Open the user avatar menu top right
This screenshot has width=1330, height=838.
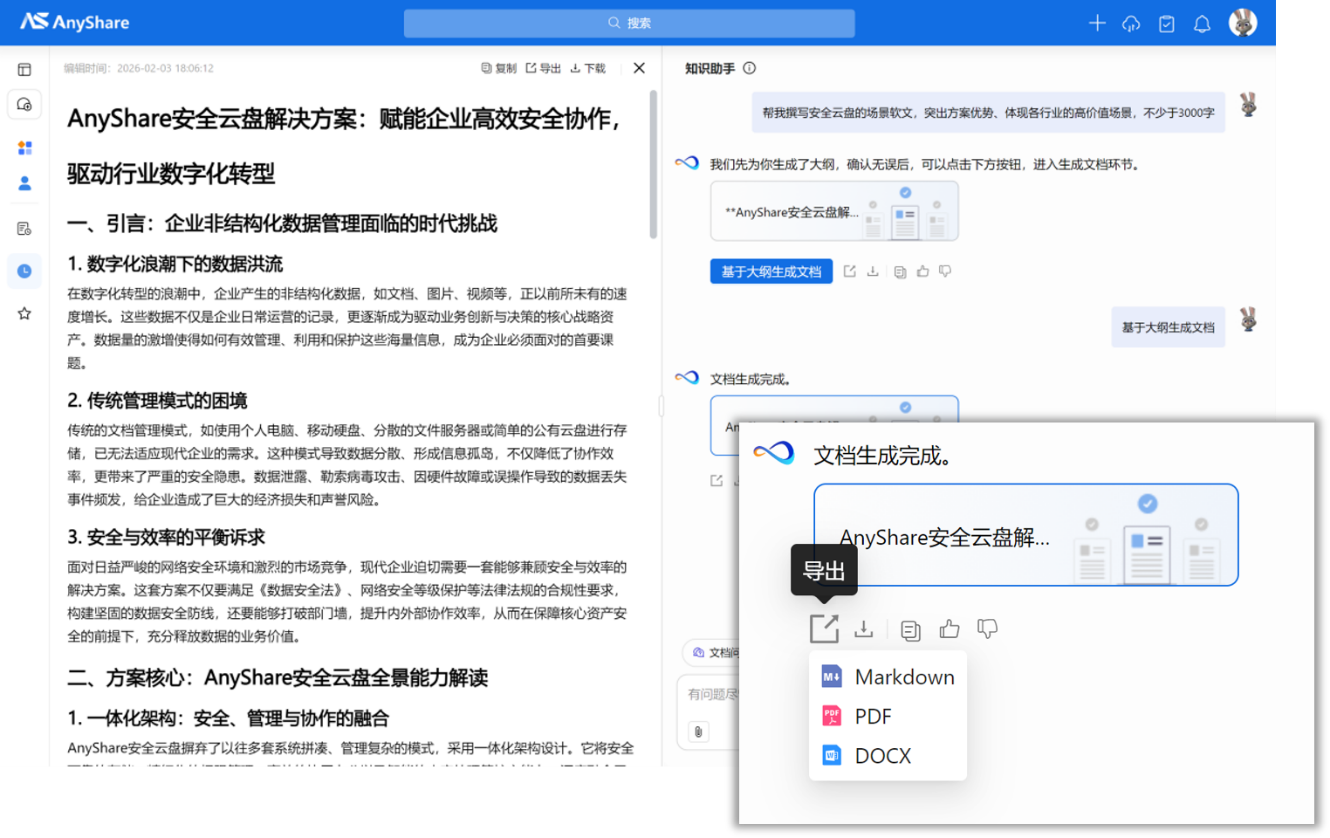click(x=1243, y=23)
